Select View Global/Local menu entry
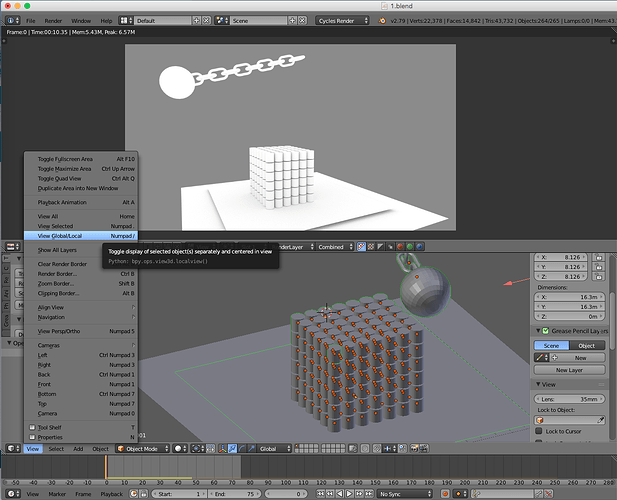Screen dimensions: 617x500 point(81,236)
